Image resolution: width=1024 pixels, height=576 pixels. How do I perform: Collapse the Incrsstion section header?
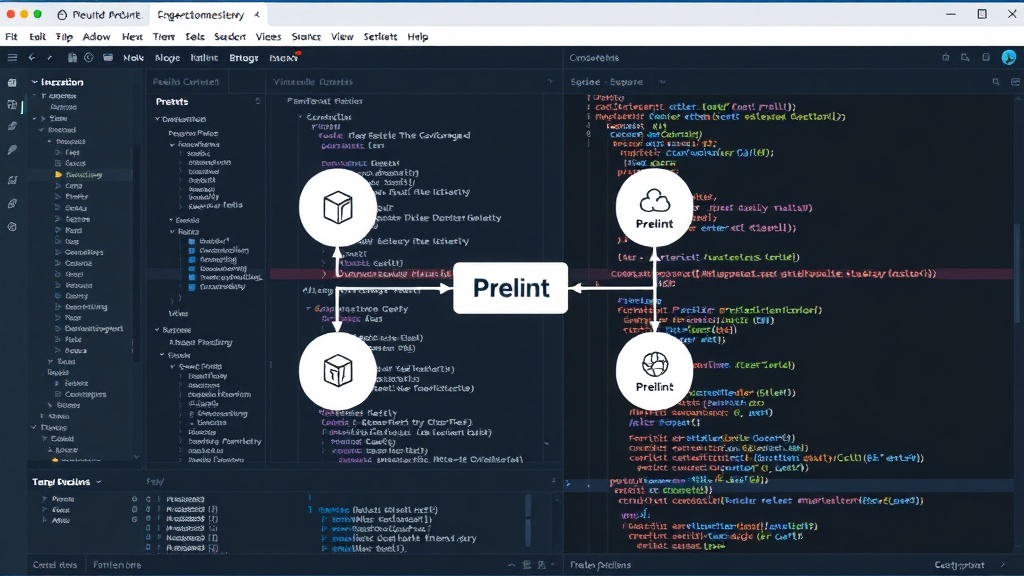coord(35,82)
